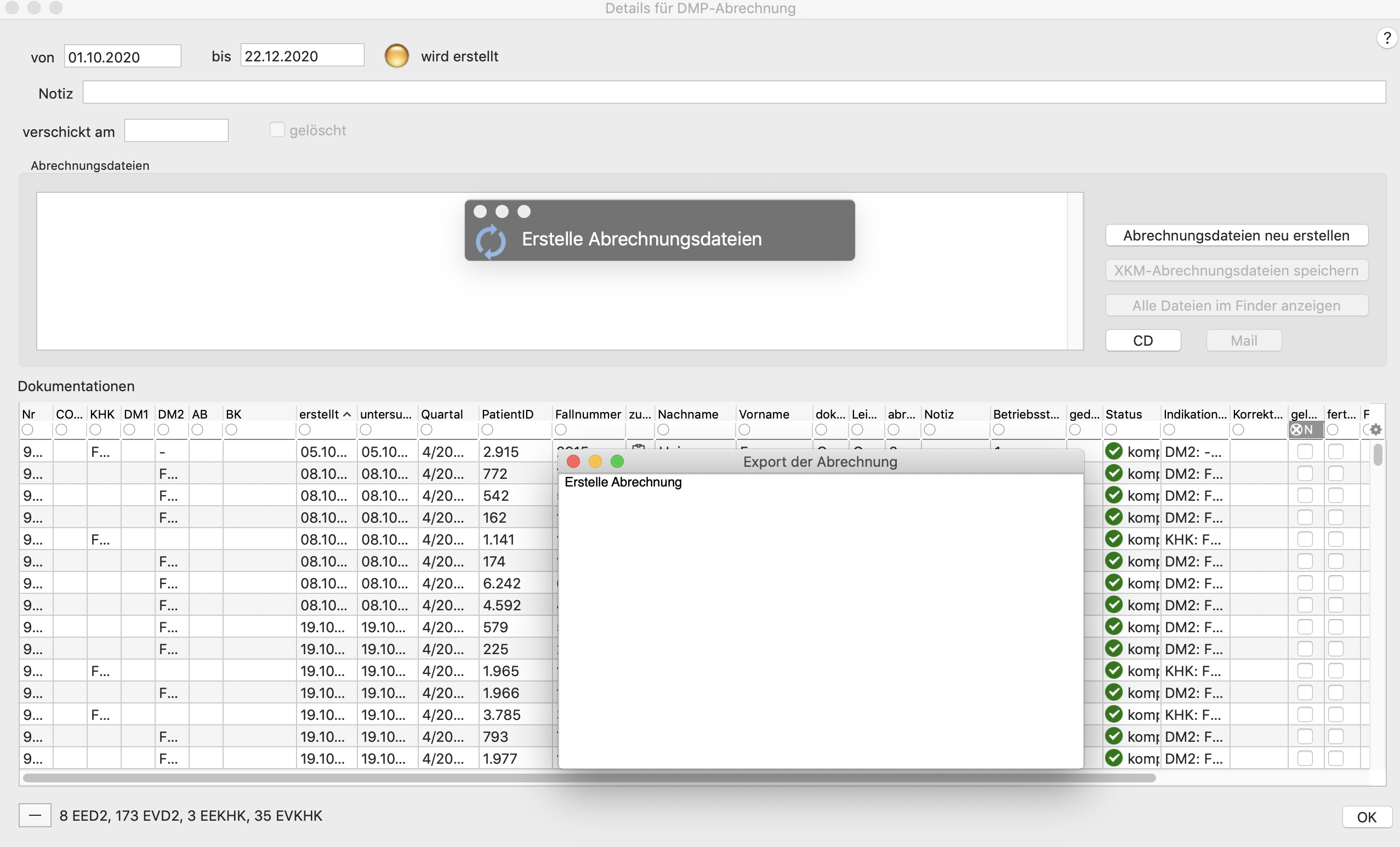This screenshot has height=847, width=1400.
Task: Click filter circle under erstellt column
Action: [305, 430]
